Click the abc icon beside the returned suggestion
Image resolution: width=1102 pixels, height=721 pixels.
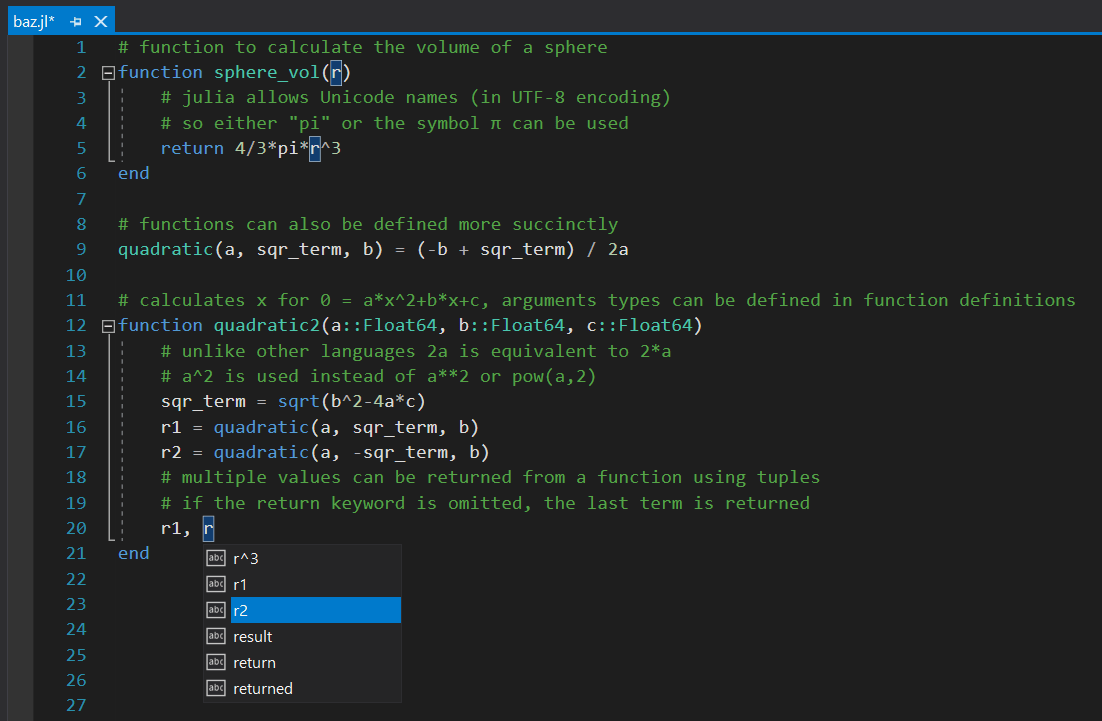coord(216,688)
